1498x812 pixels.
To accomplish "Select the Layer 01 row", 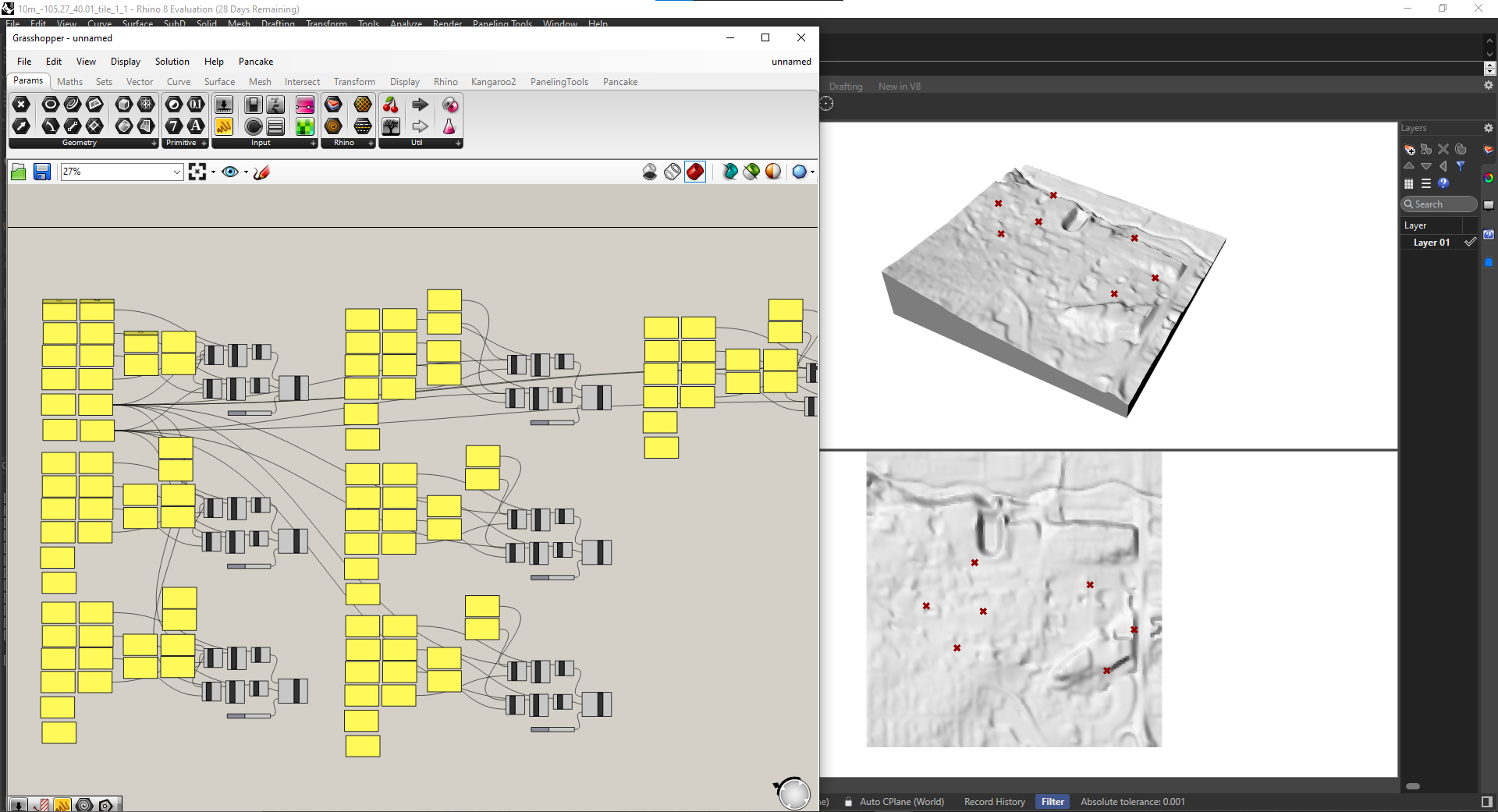I will (1439, 243).
